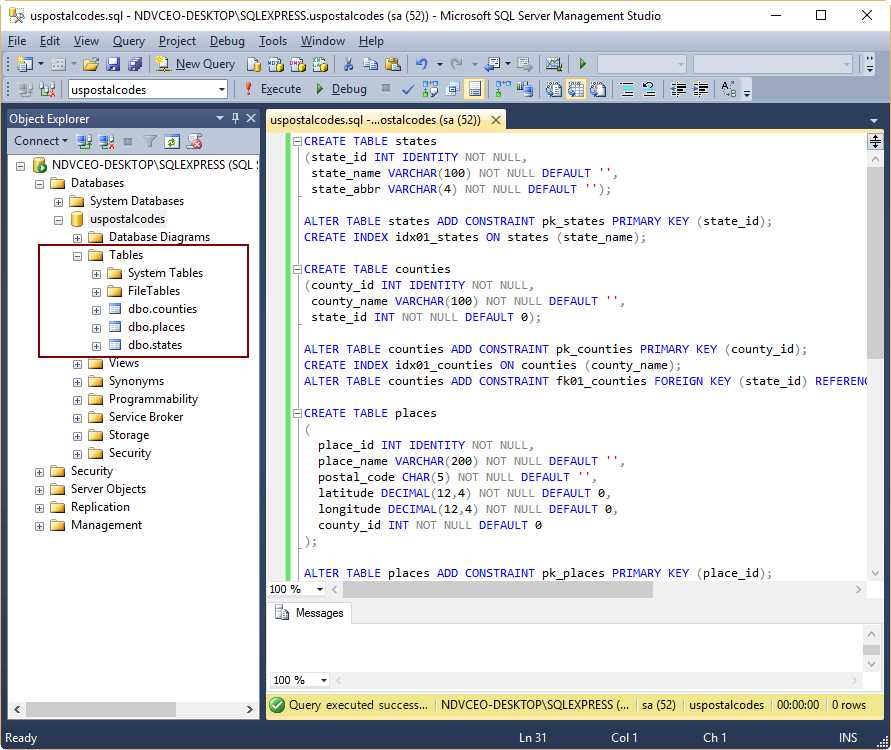
Task: Open the uspostalcodes database dropdown
Action: click(x=222, y=89)
